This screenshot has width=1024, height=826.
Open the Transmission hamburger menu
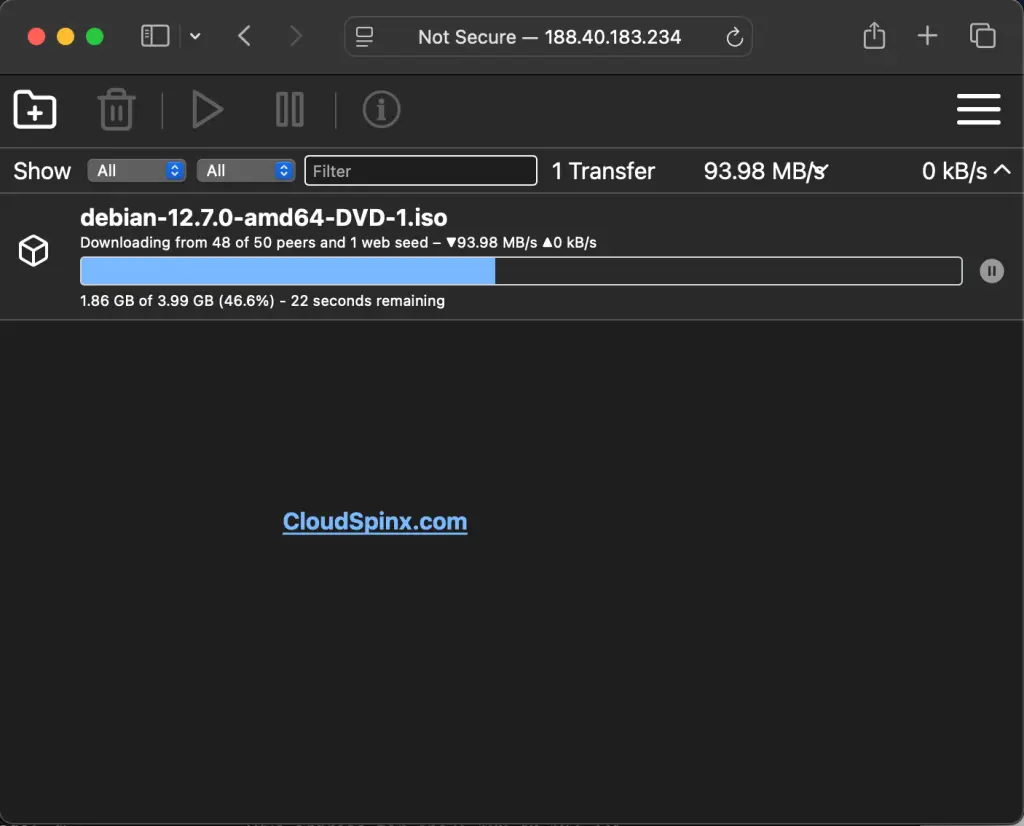click(x=978, y=109)
